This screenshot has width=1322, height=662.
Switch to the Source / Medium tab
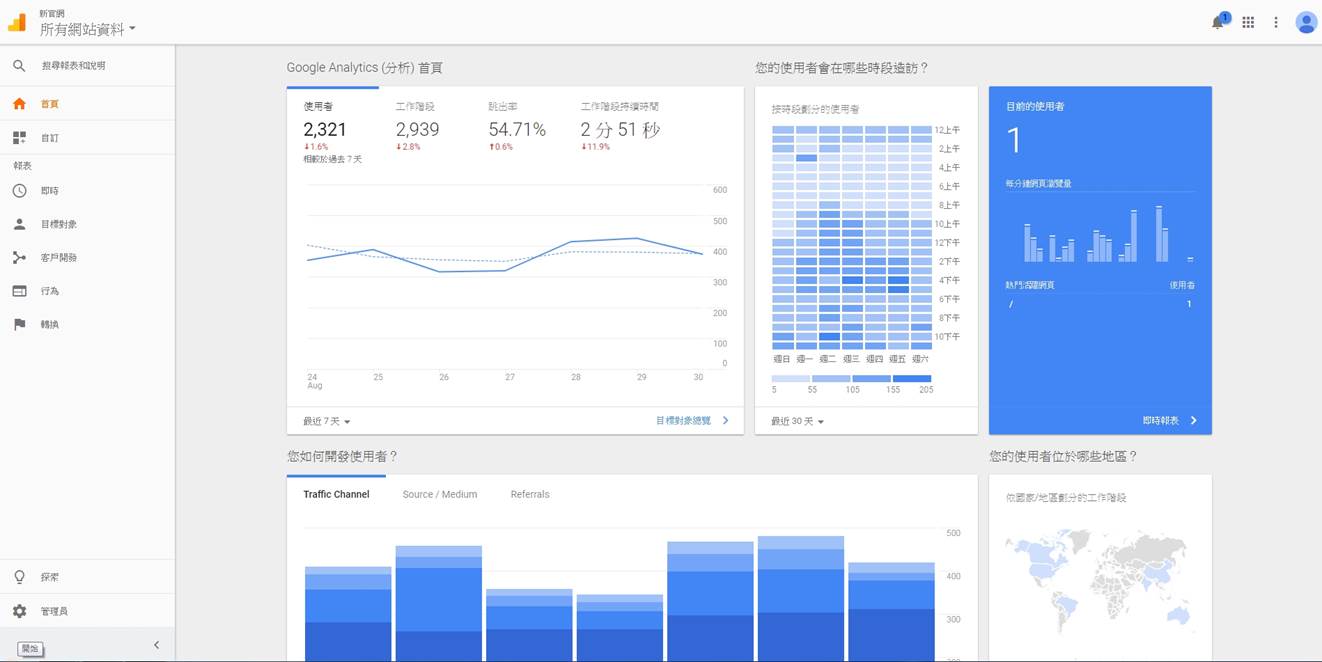440,493
